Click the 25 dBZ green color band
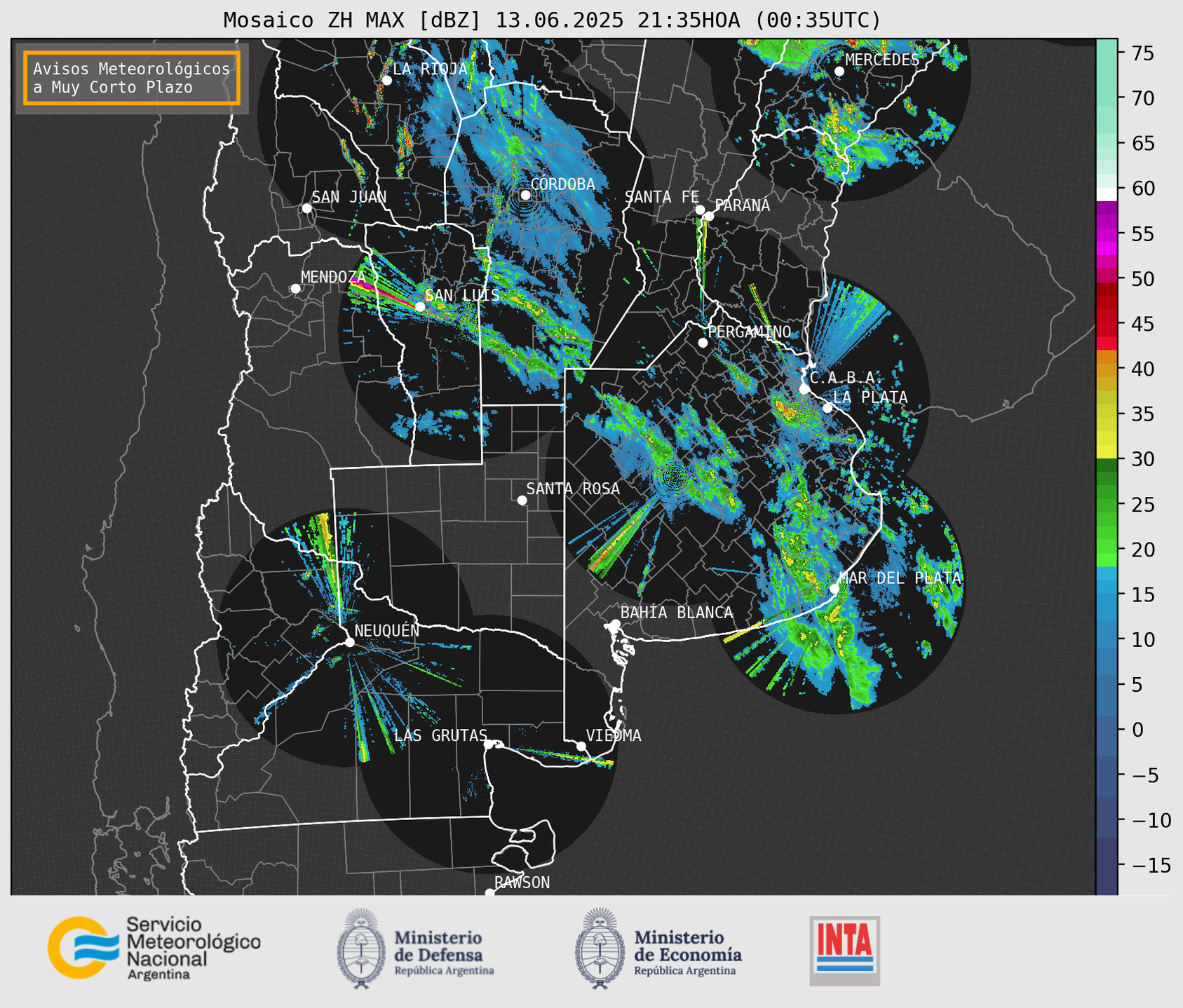Image resolution: width=1183 pixels, height=1008 pixels. coord(1107,504)
